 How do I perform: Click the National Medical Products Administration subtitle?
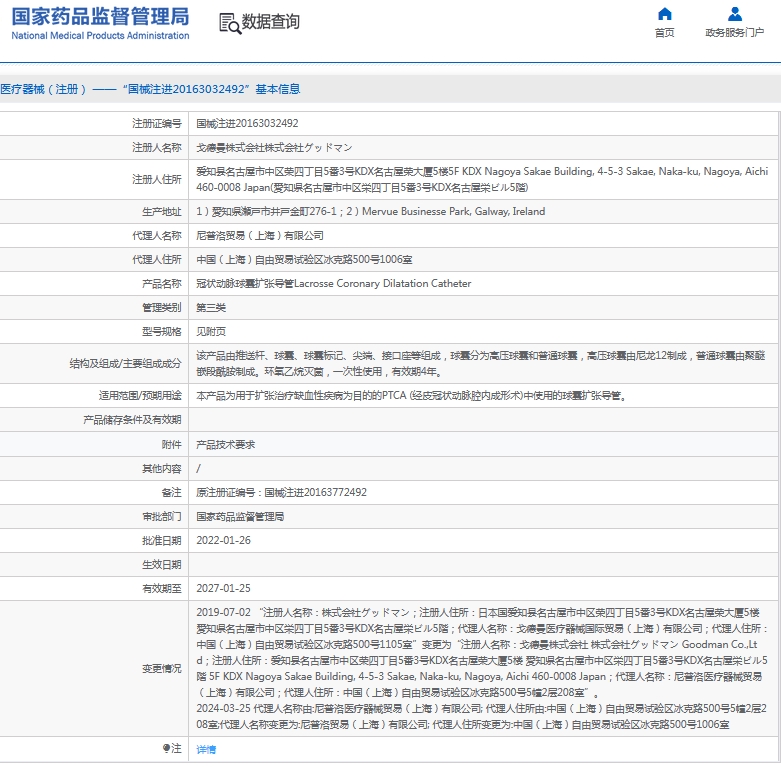(x=100, y=36)
